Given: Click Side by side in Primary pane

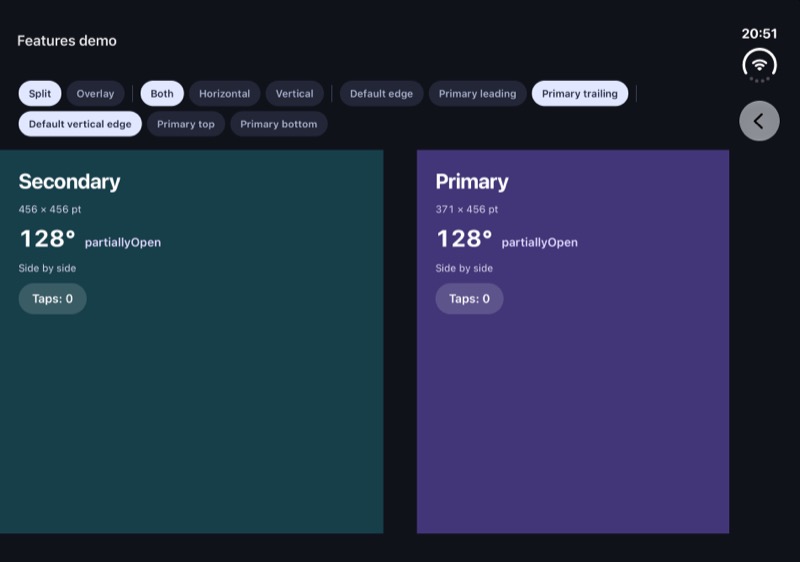Looking at the screenshot, I should (x=464, y=268).
